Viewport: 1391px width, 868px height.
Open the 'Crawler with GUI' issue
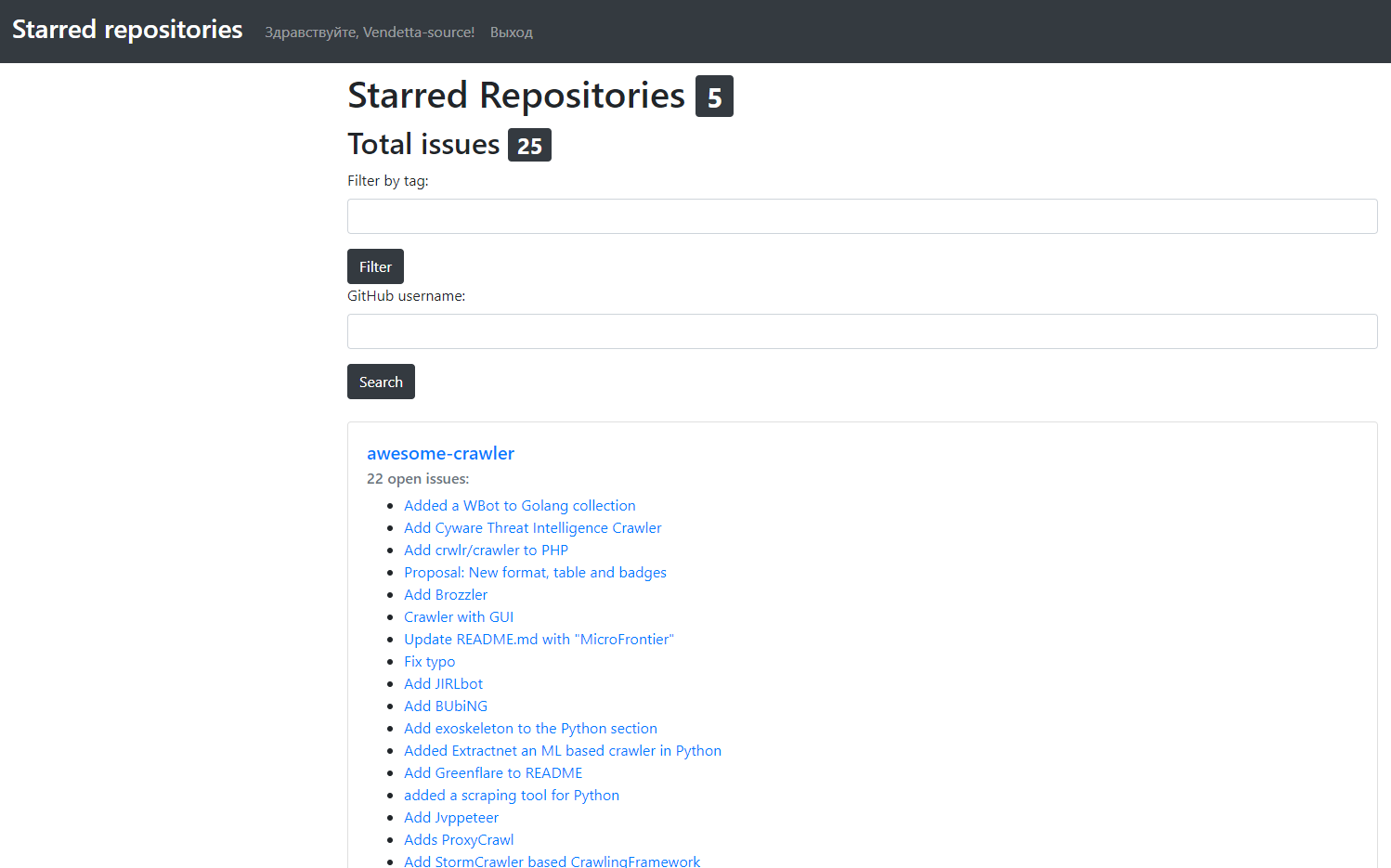459,617
